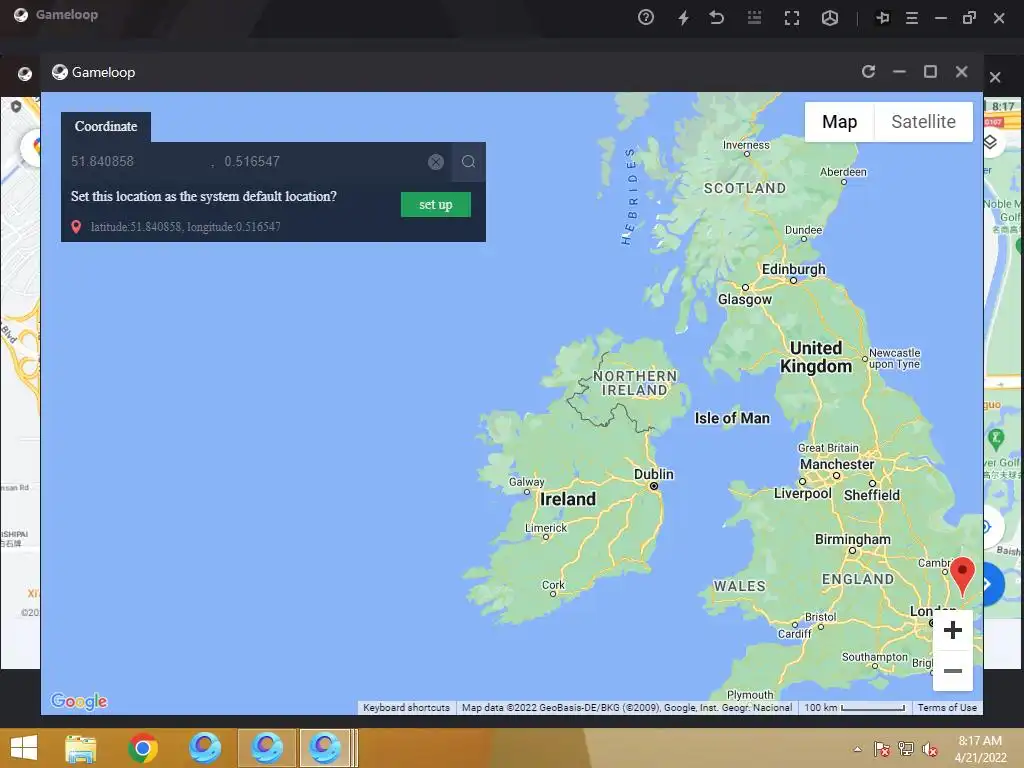Click the locate-me target icon in background map
The height and width of the screenshot is (768, 1024).
click(987, 526)
